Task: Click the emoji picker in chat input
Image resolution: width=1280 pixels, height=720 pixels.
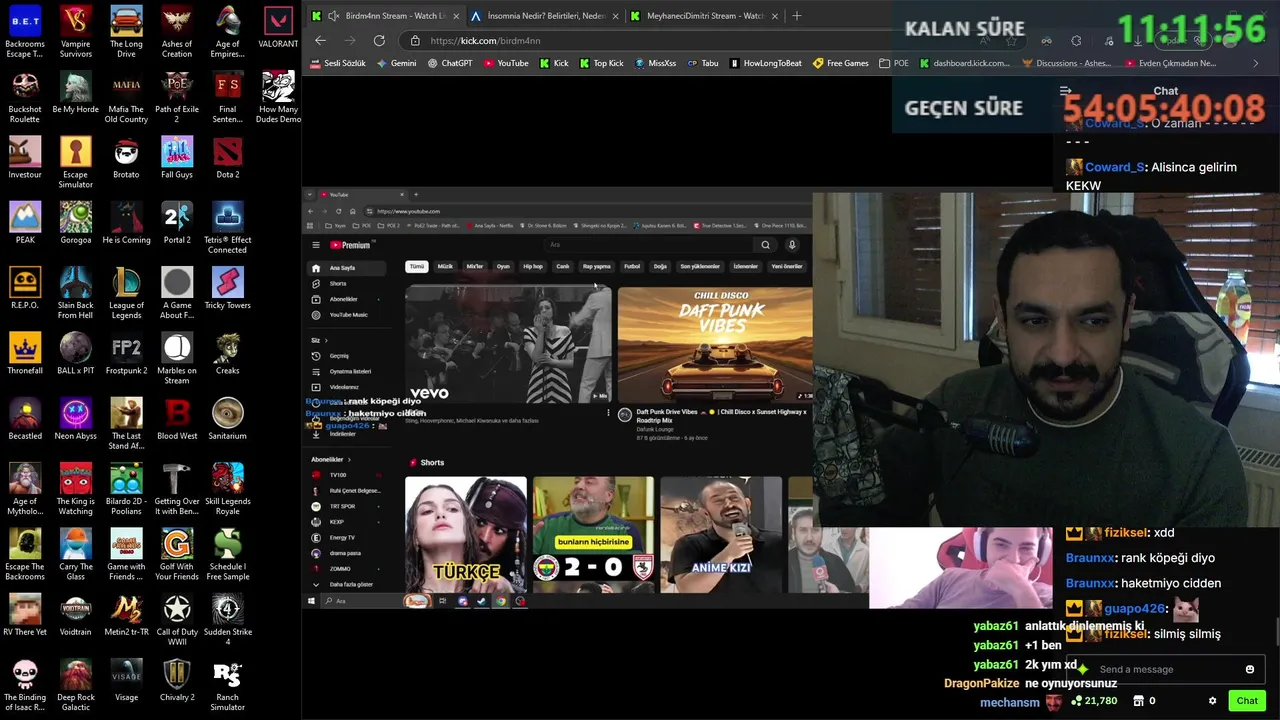Action: coord(1249,669)
